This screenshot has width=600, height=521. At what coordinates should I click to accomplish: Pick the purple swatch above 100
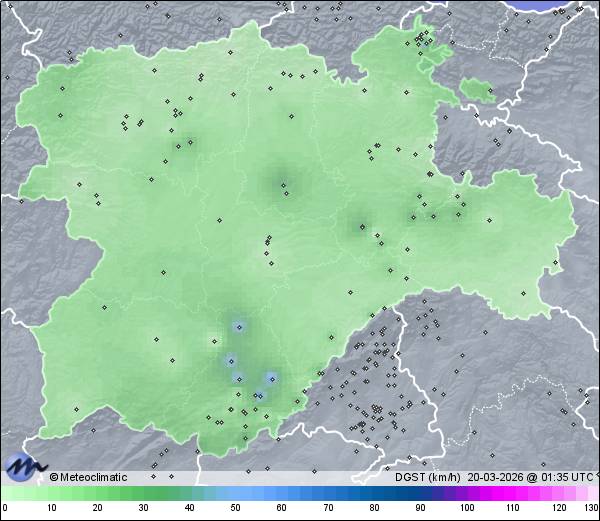pos(467,494)
